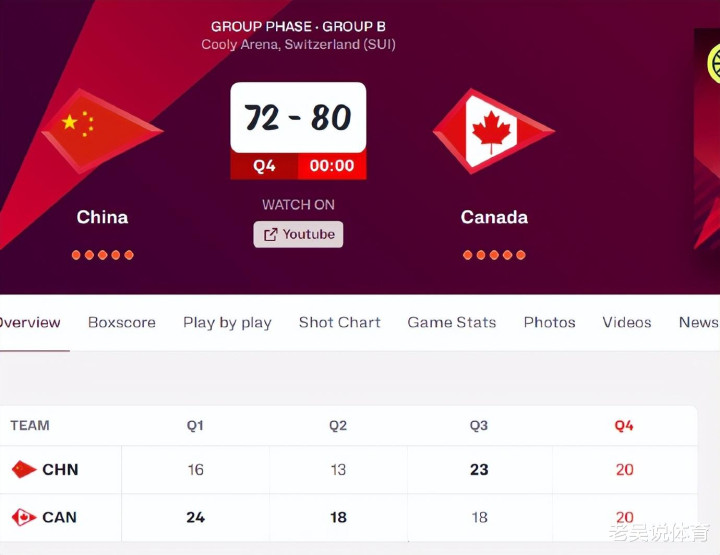The height and width of the screenshot is (555, 720).
Task: Go to the Videos tab
Action: click(627, 322)
